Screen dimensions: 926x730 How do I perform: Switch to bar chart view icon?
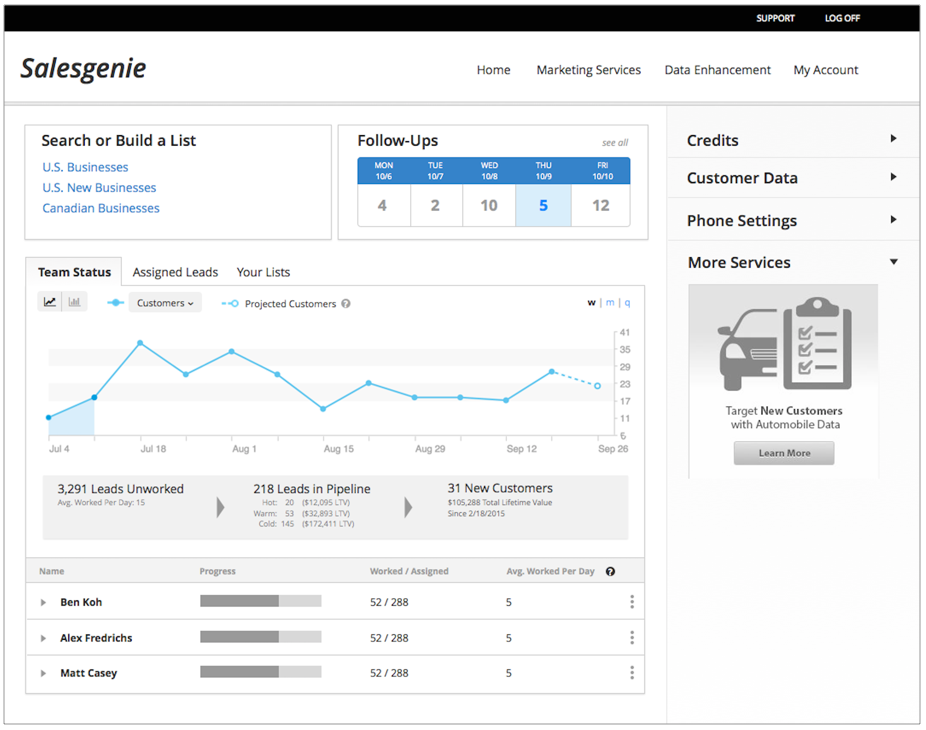tap(74, 302)
